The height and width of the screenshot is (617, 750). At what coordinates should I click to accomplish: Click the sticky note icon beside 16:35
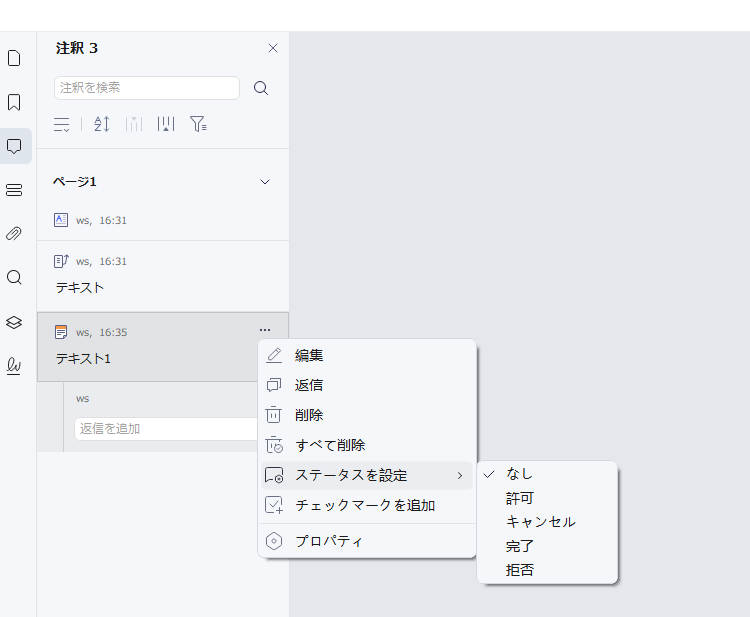pos(61,332)
